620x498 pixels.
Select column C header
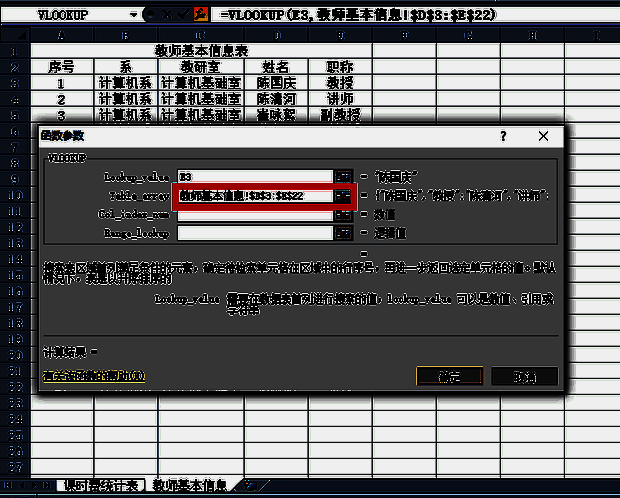point(201,36)
